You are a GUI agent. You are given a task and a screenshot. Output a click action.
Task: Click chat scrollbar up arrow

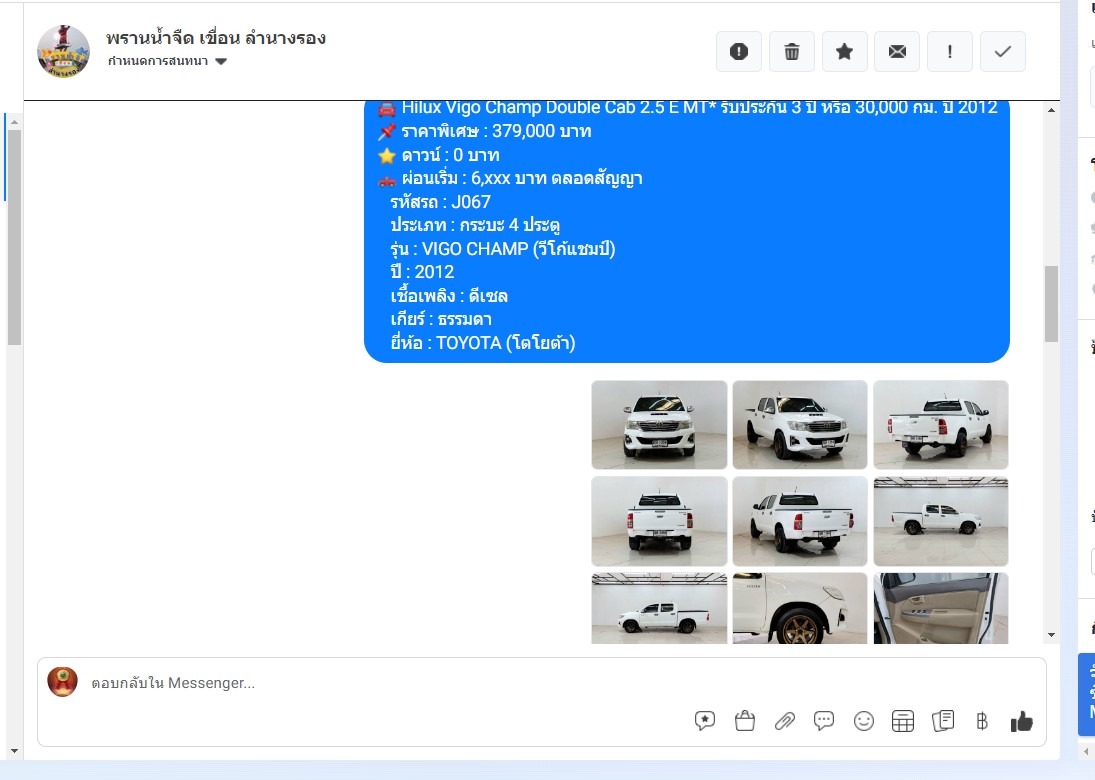(1052, 110)
